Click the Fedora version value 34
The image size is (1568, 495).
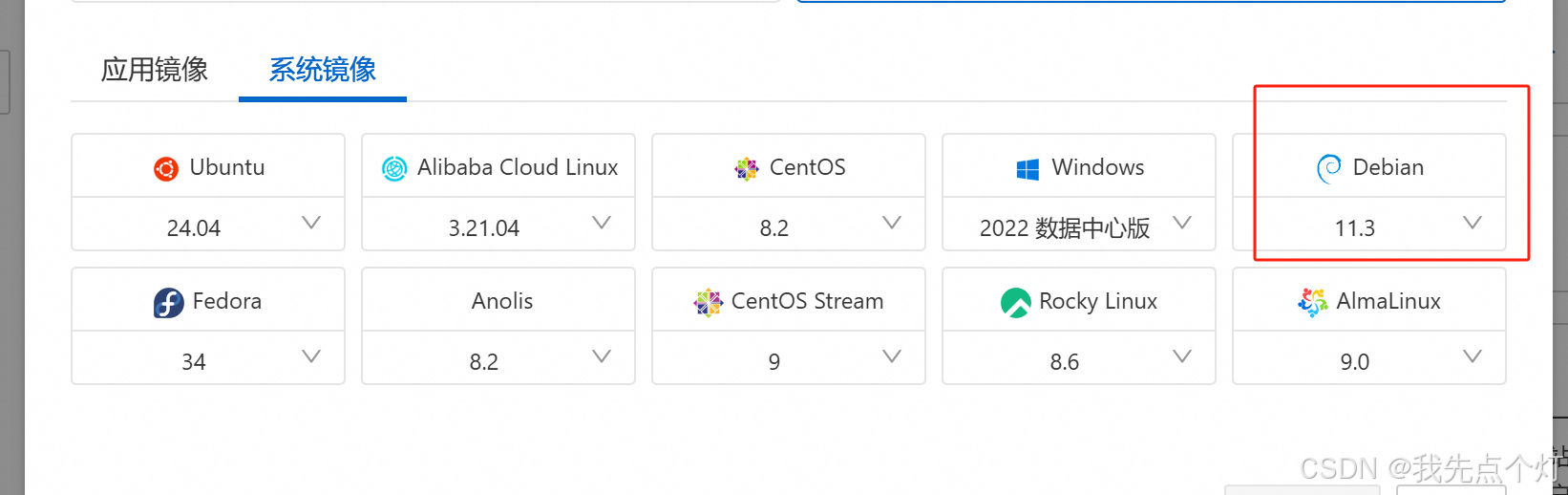(194, 362)
